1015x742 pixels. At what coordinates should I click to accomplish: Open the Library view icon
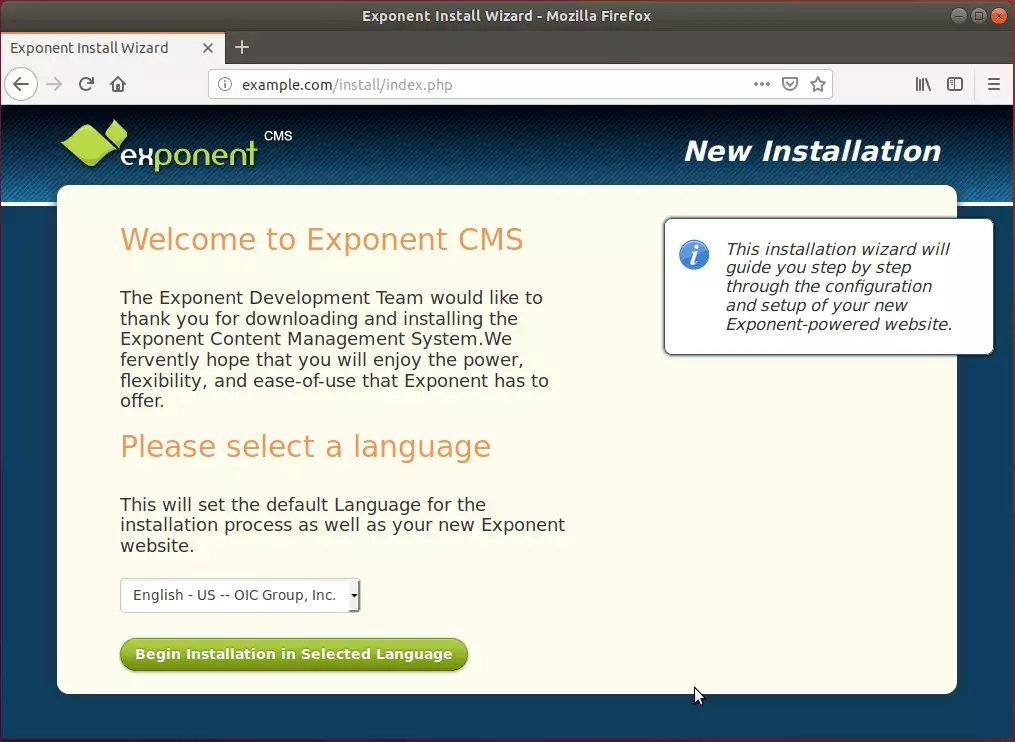coord(923,84)
